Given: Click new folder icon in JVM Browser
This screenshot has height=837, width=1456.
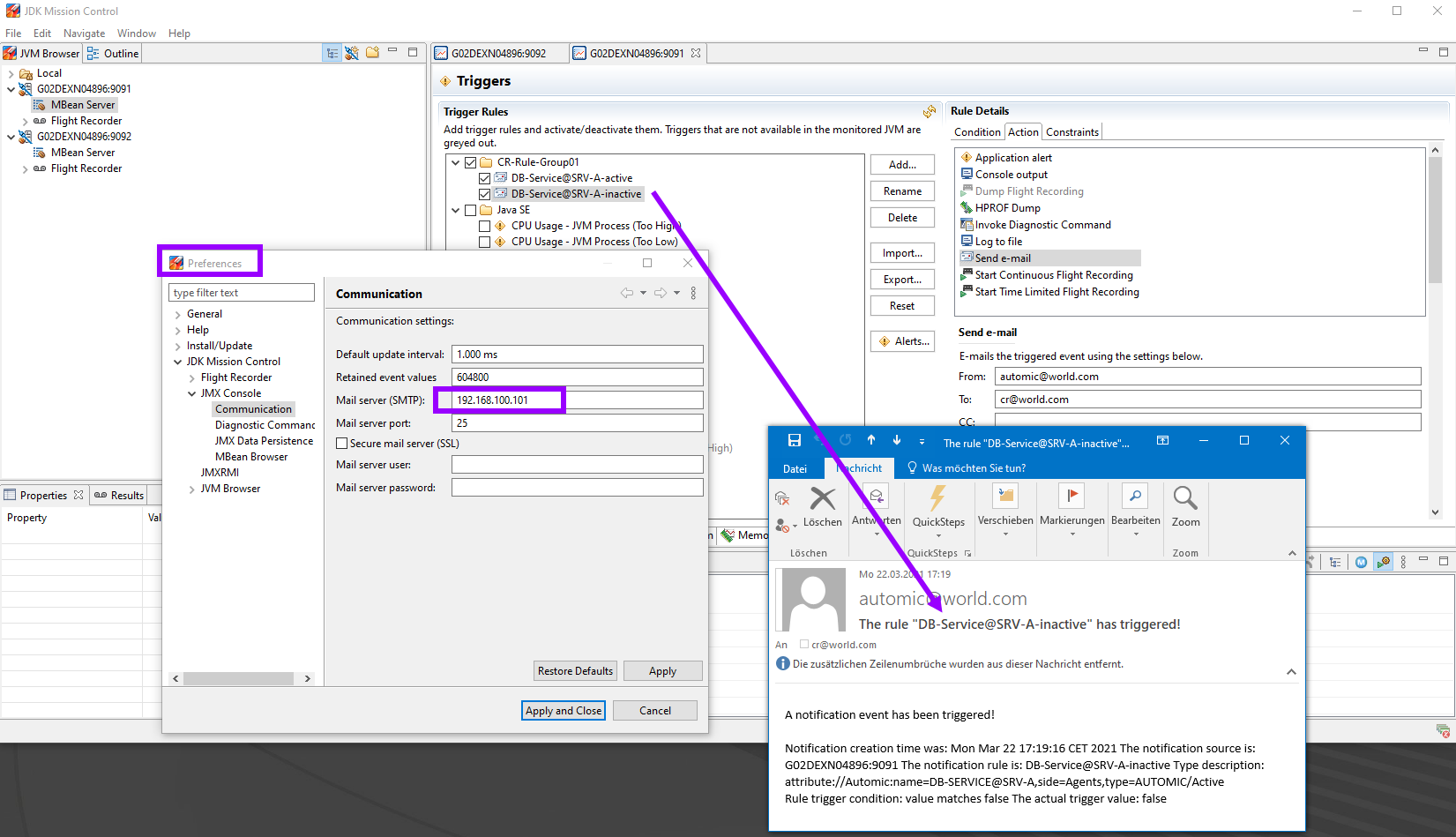Looking at the screenshot, I should click(x=372, y=53).
